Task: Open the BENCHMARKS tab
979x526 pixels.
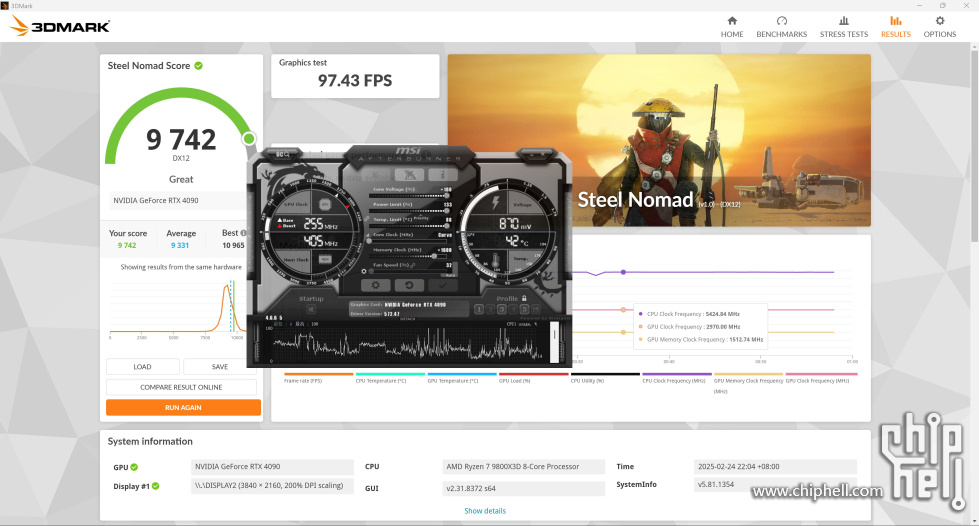Action: pos(781,27)
